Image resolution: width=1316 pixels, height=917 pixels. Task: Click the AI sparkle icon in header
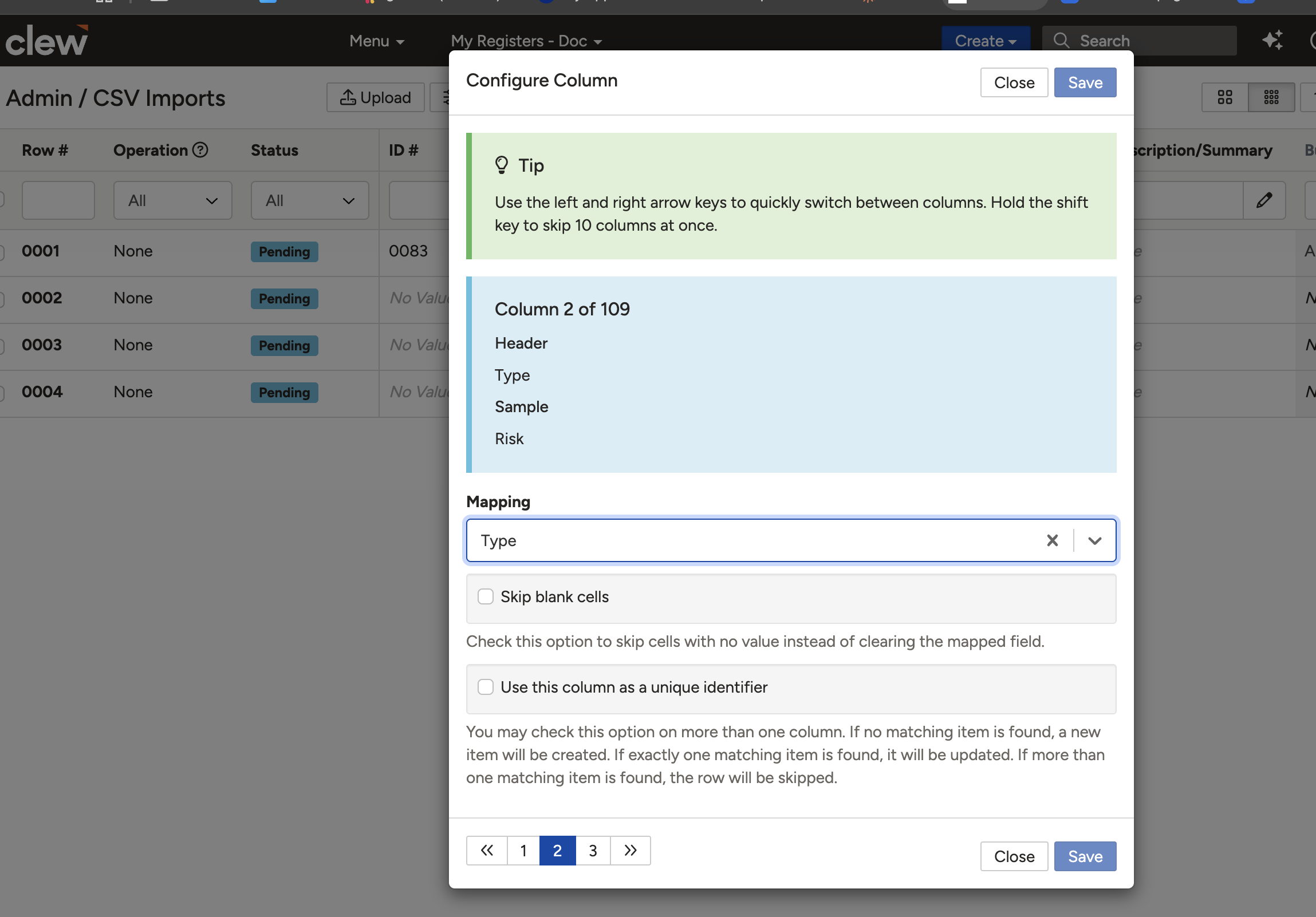[x=1272, y=41]
